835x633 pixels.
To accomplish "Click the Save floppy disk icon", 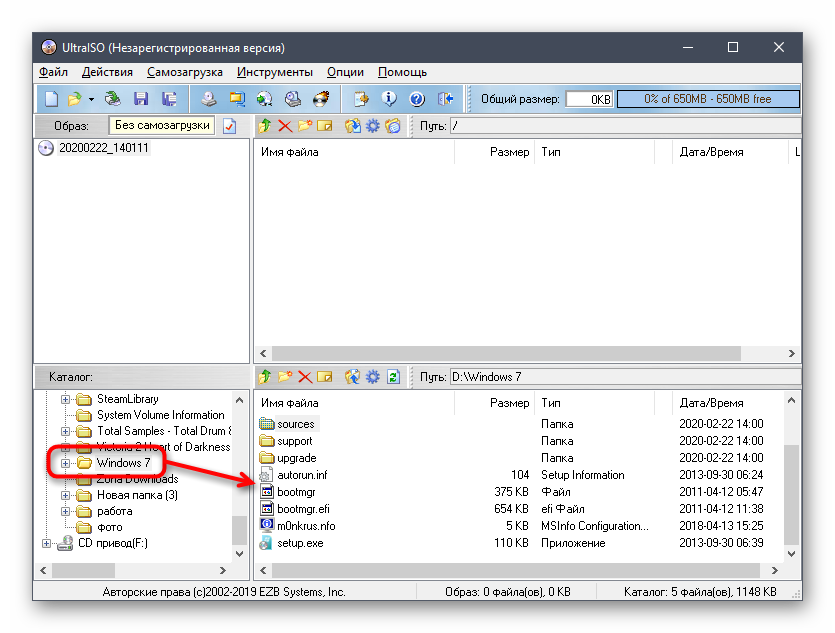I will (x=141, y=99).
